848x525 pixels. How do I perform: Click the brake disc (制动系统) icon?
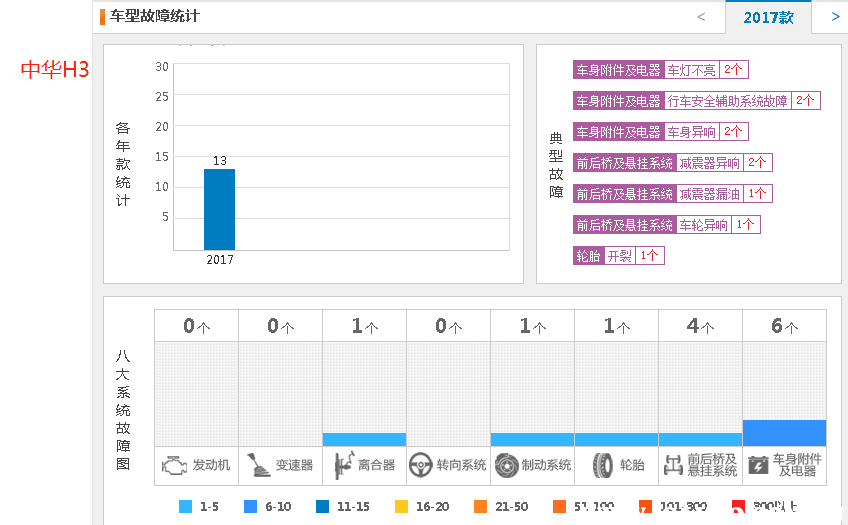506,465
